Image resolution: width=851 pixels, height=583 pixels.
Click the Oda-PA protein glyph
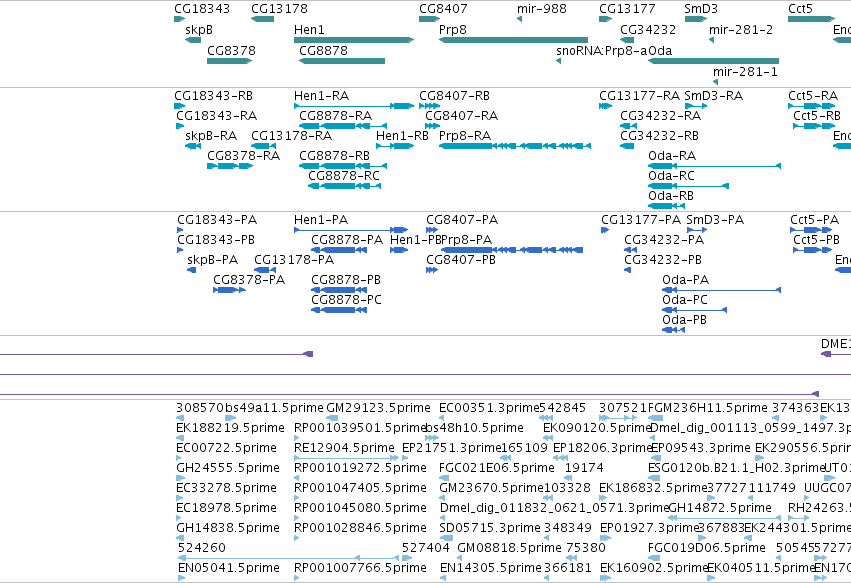tap(721, 290)
